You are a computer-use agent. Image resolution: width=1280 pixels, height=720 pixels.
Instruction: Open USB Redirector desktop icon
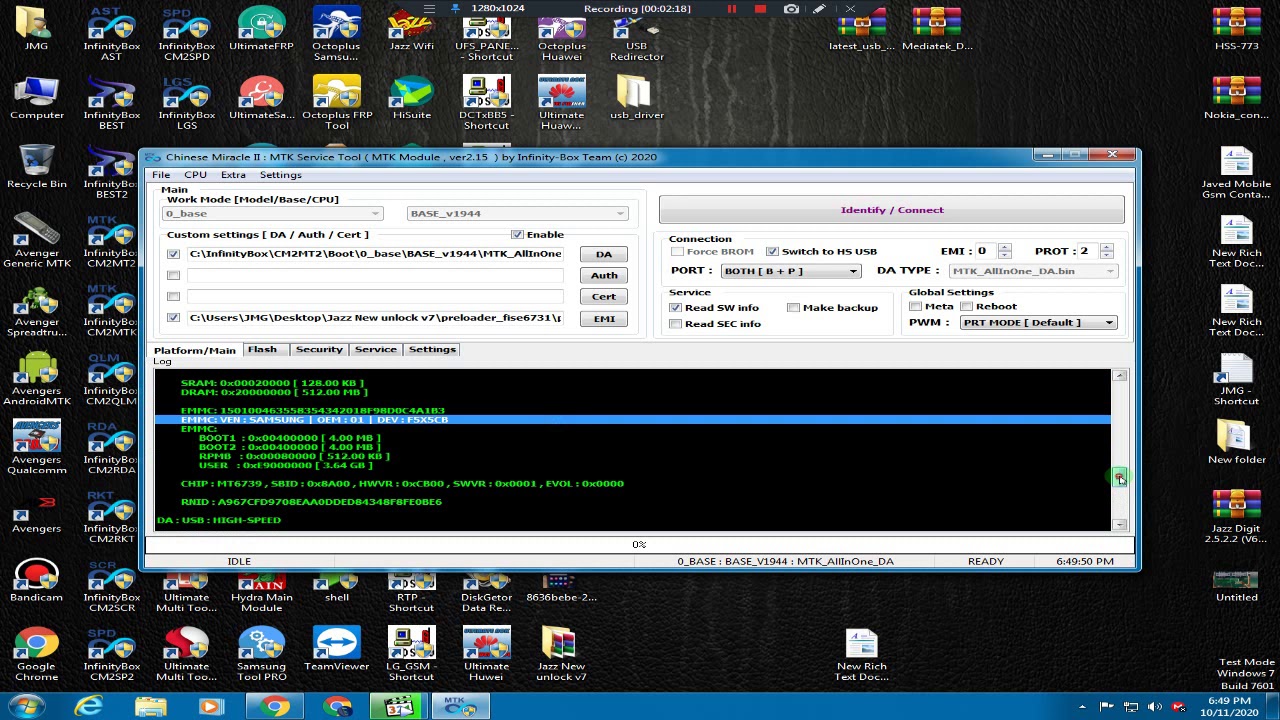tap(636, 33)
